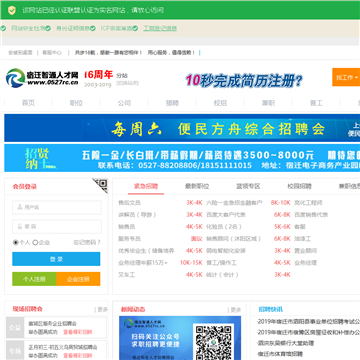Click the checkmark icon after 身份证明信息

93,28
